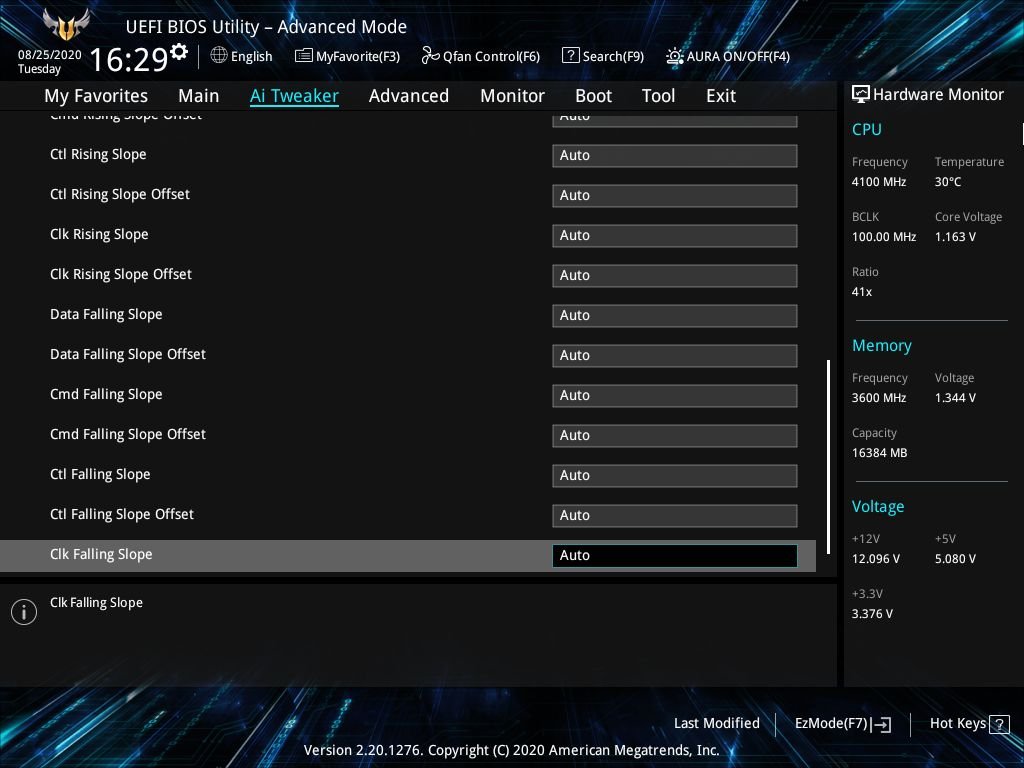
Task: Click the TUF logo emblem
Action: 65,24
